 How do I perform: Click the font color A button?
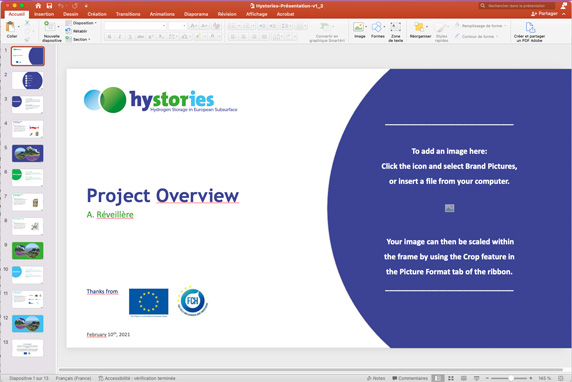pyautogui.click(x=213, y=36)
